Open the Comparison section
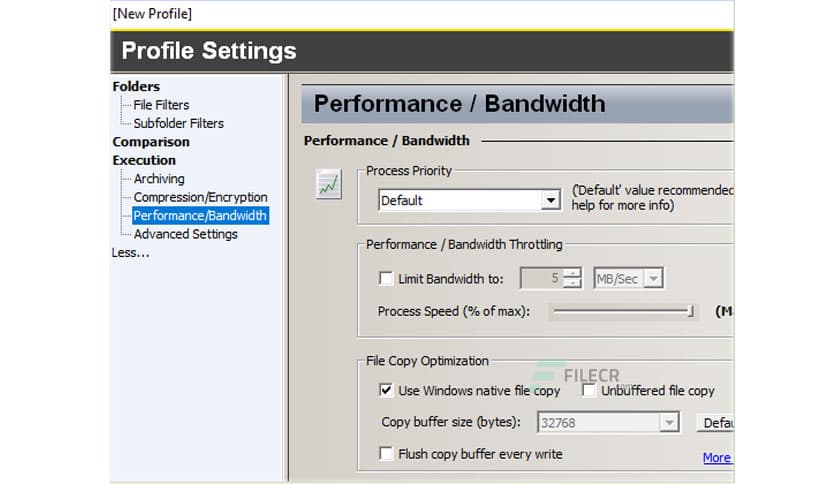Viewport: 836px width, 484px height. tap(150, 142)
